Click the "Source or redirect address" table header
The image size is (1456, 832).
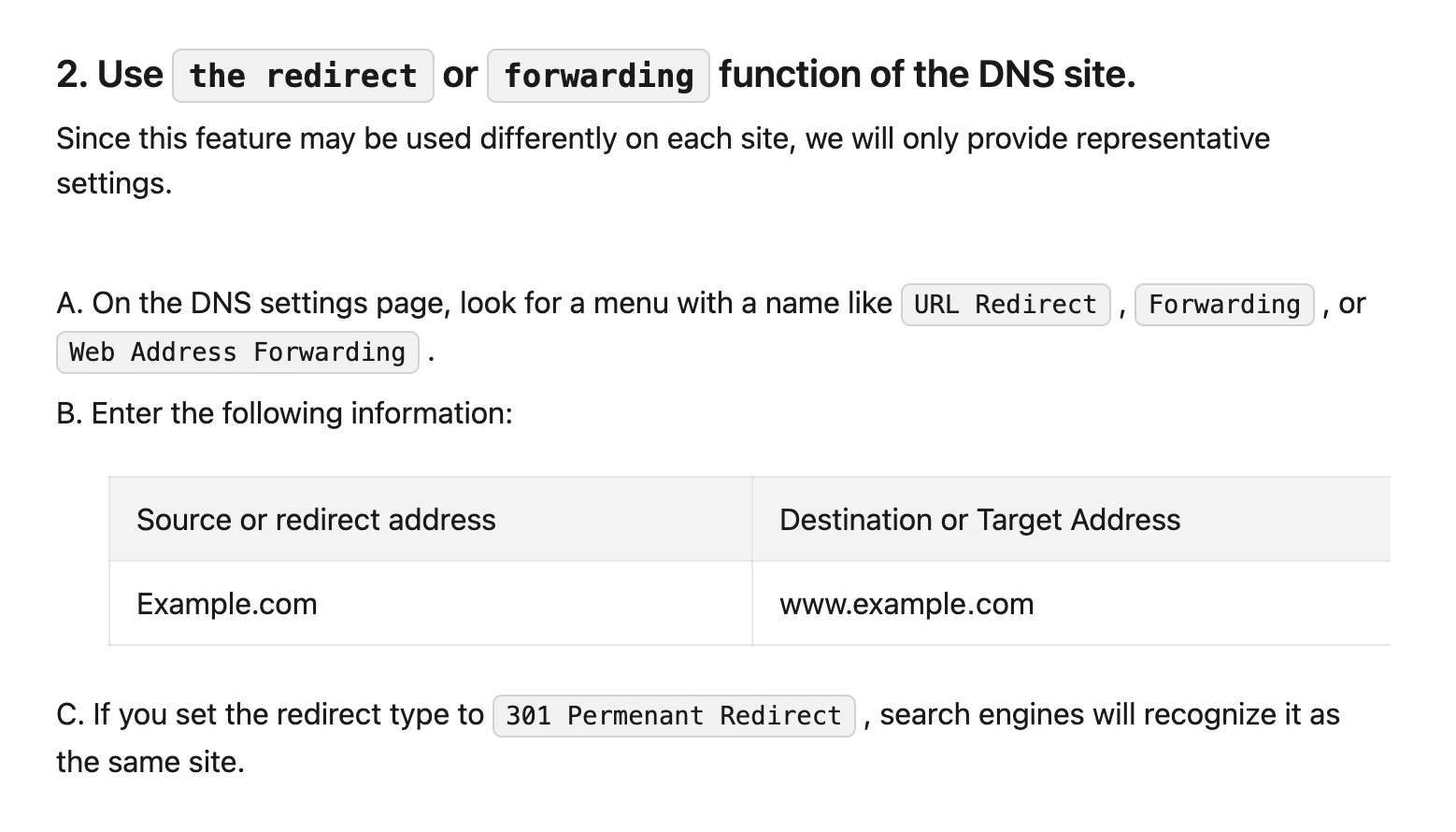coord(316,520)
